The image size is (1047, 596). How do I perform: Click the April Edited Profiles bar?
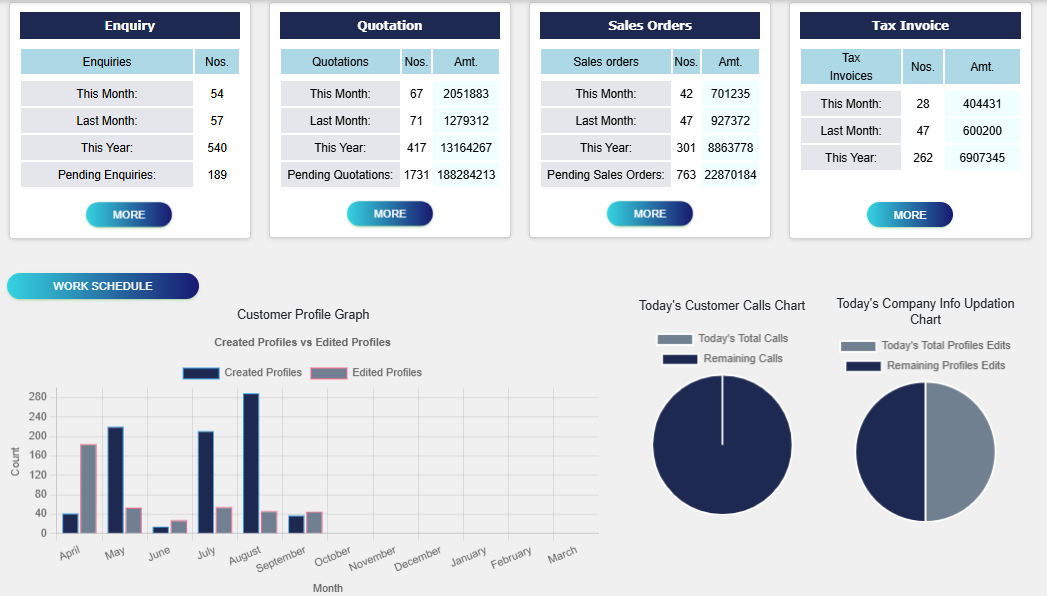click(88, 488)
